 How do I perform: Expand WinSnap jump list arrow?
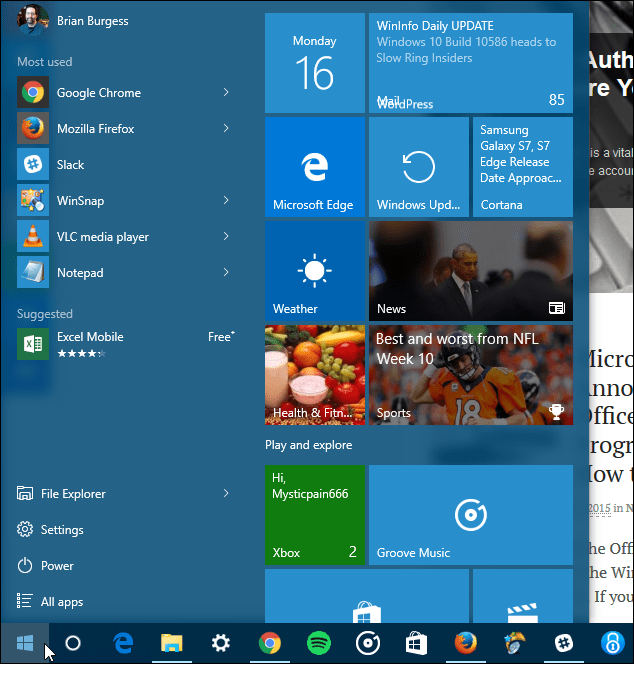point(226,200)
